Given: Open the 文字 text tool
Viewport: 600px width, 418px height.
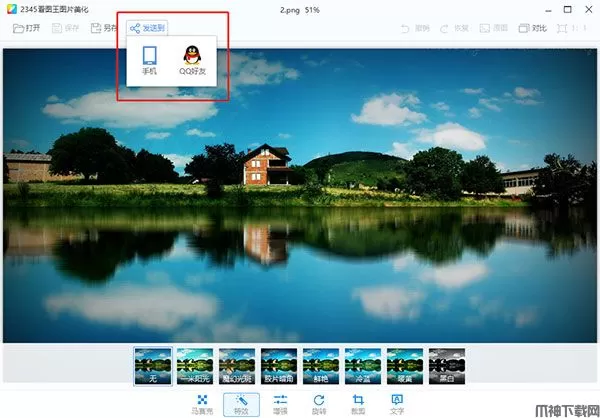Looking at the screenshot, I should click(397, 403).
